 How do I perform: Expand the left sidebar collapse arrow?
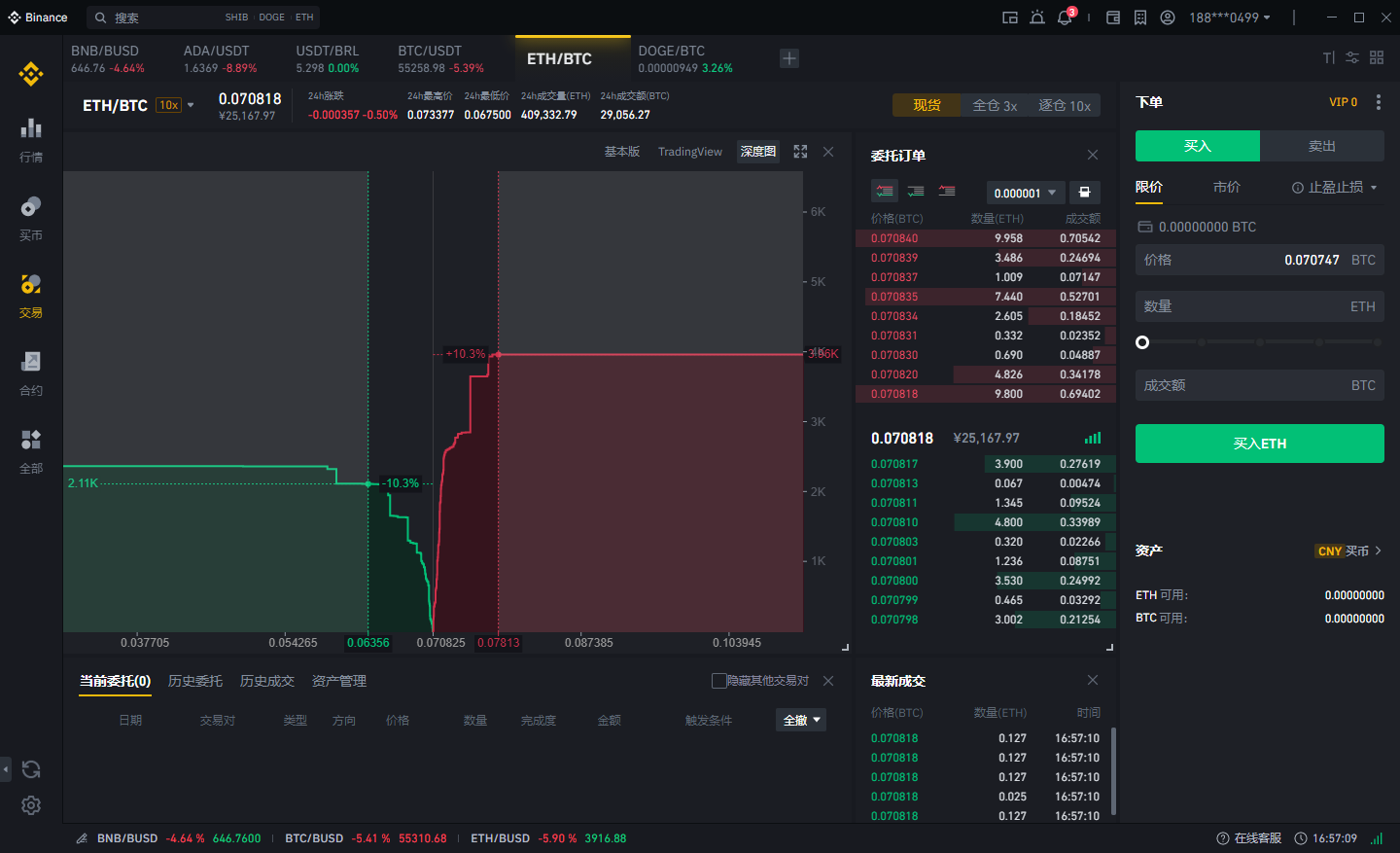(x=6, y=769)
